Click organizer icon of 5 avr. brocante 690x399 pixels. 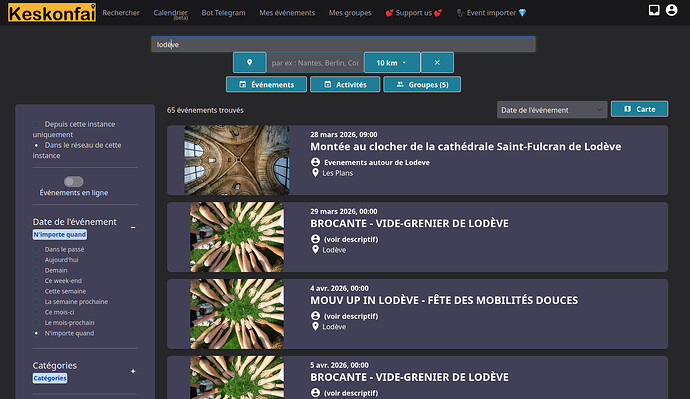(315, 392)
